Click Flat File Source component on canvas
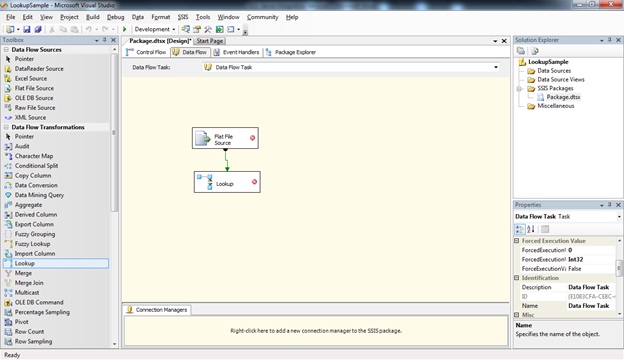The height and width of the screenshot is (360, 624). [x=225, y=138]
